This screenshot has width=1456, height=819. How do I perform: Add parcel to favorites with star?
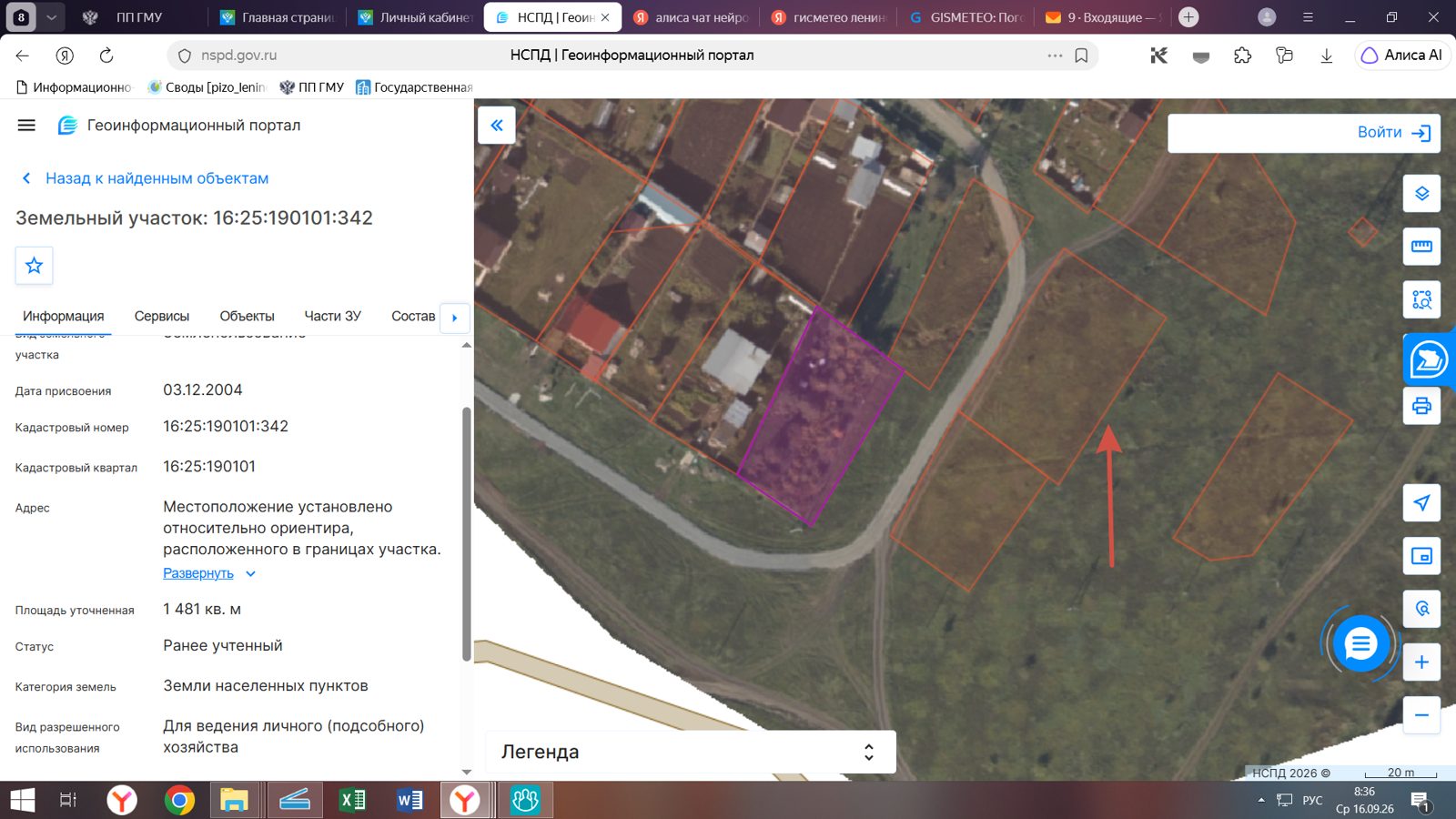34,266
